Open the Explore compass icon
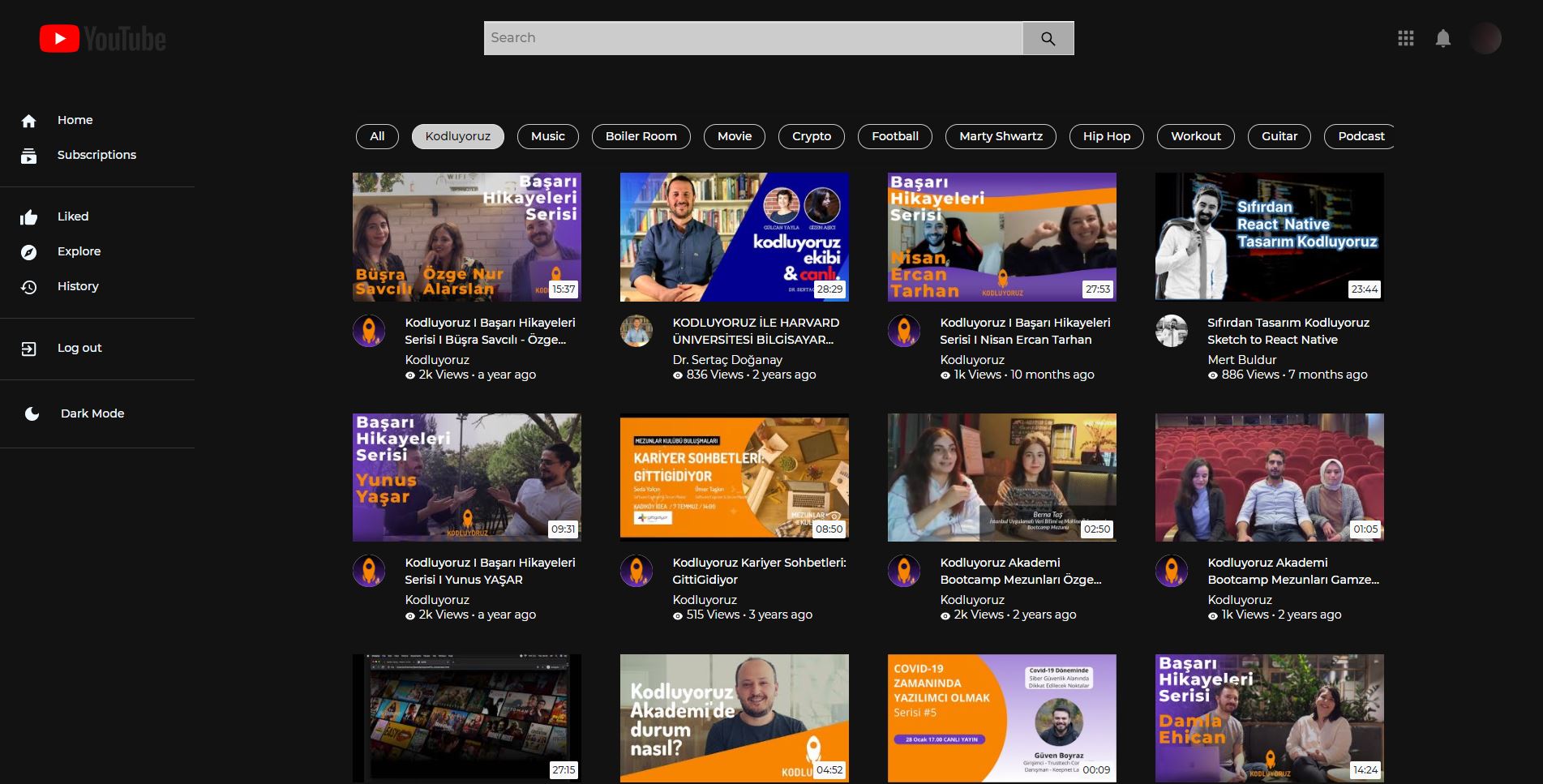Image resolution: width=1543 pixels, height=784 pixels. pyautogui.click(x=29, y=251)
